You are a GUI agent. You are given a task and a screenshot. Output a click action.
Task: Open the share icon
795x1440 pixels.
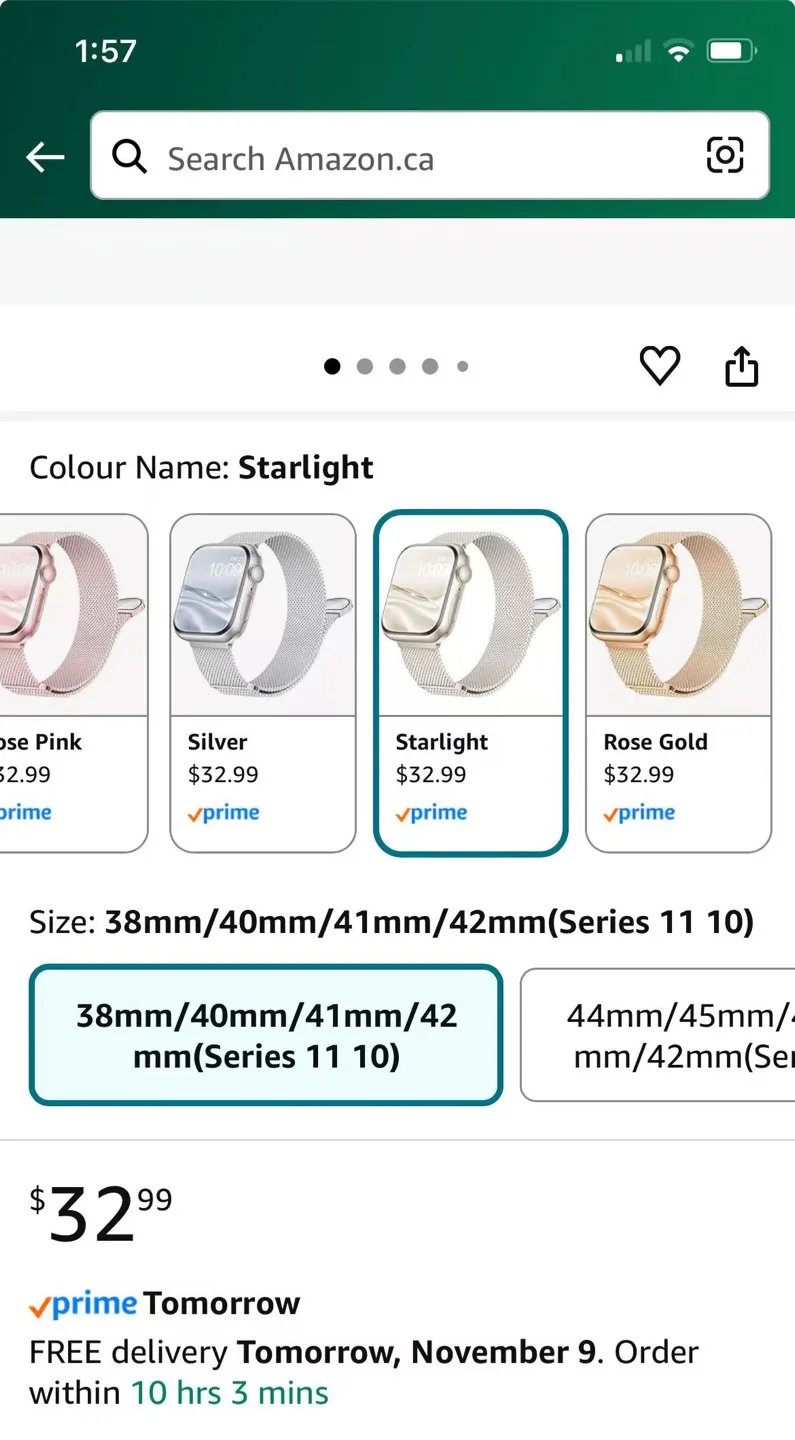(x=741, y=366)
